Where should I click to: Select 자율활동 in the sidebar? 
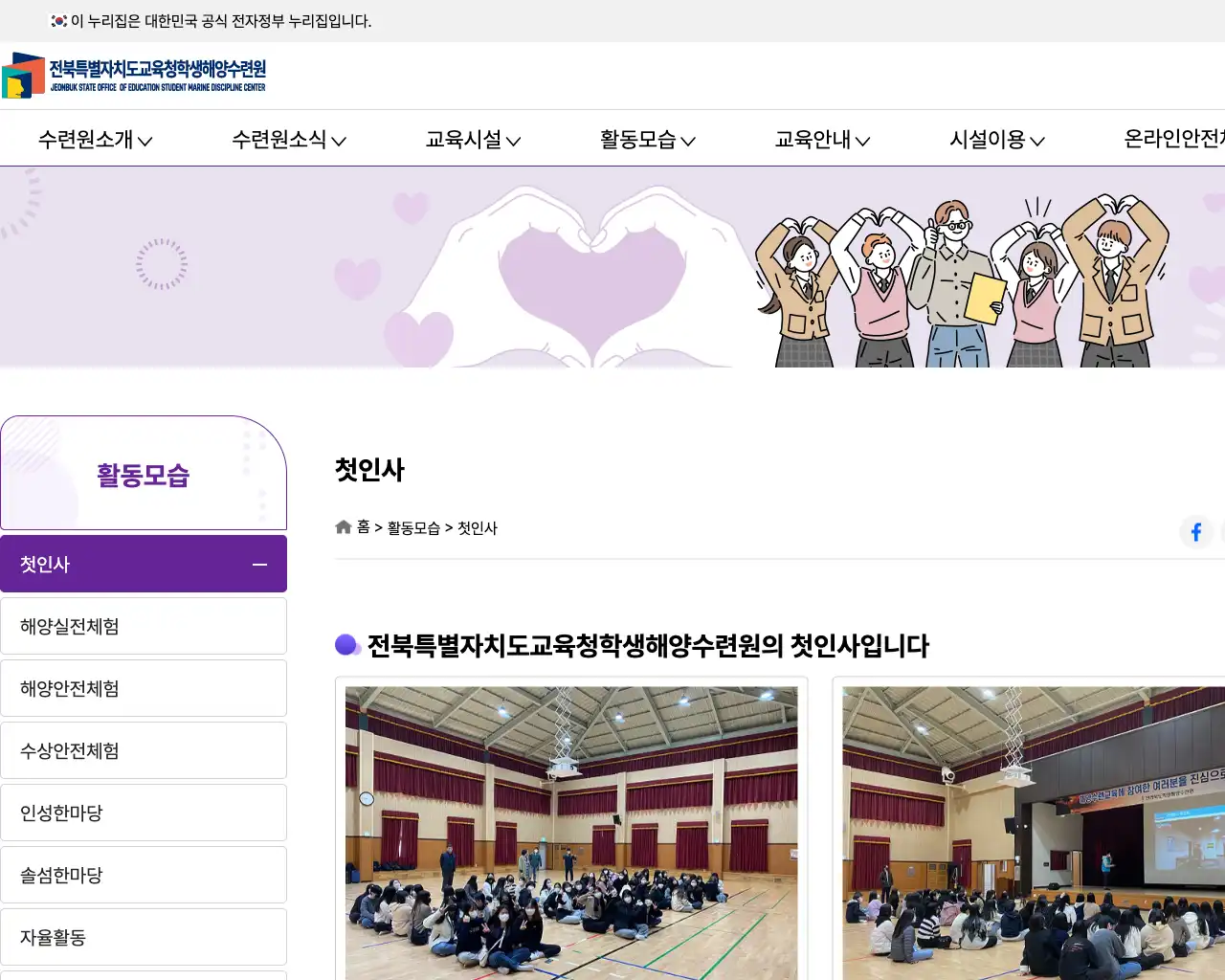[144, 937]
